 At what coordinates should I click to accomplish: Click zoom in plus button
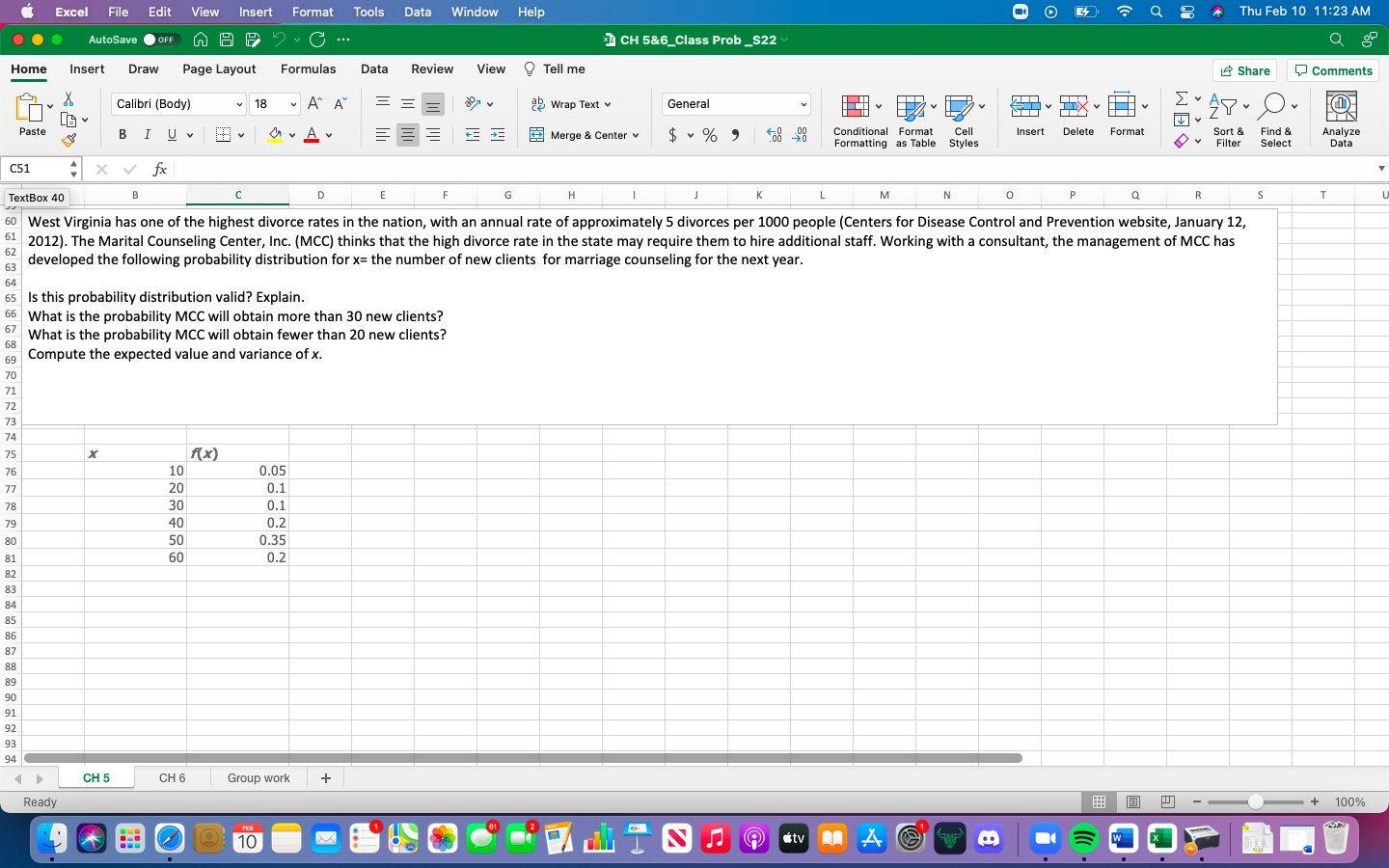point(1315,801)
